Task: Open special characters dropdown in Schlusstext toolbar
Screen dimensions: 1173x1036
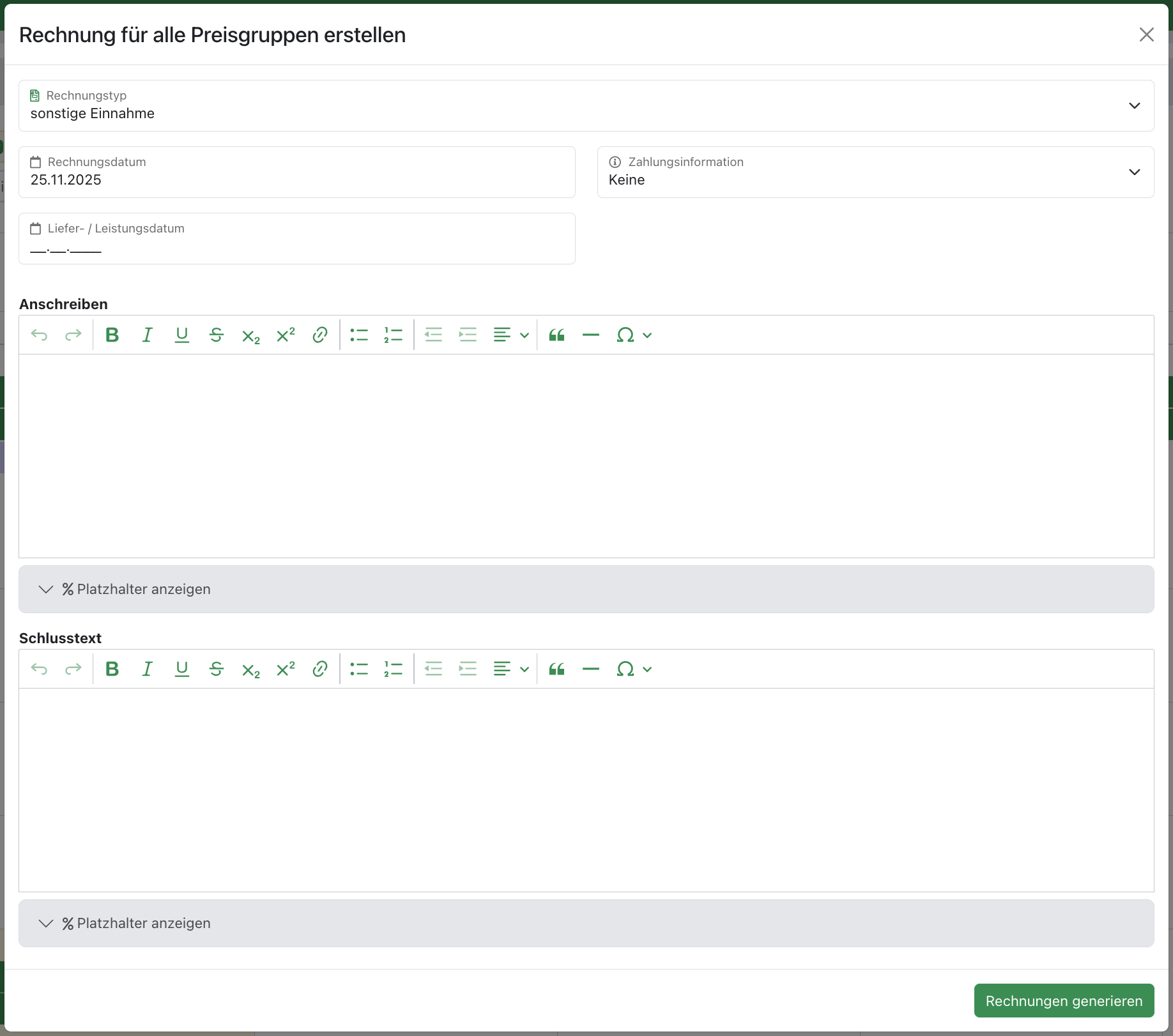Action: click(x=633, y=669)
